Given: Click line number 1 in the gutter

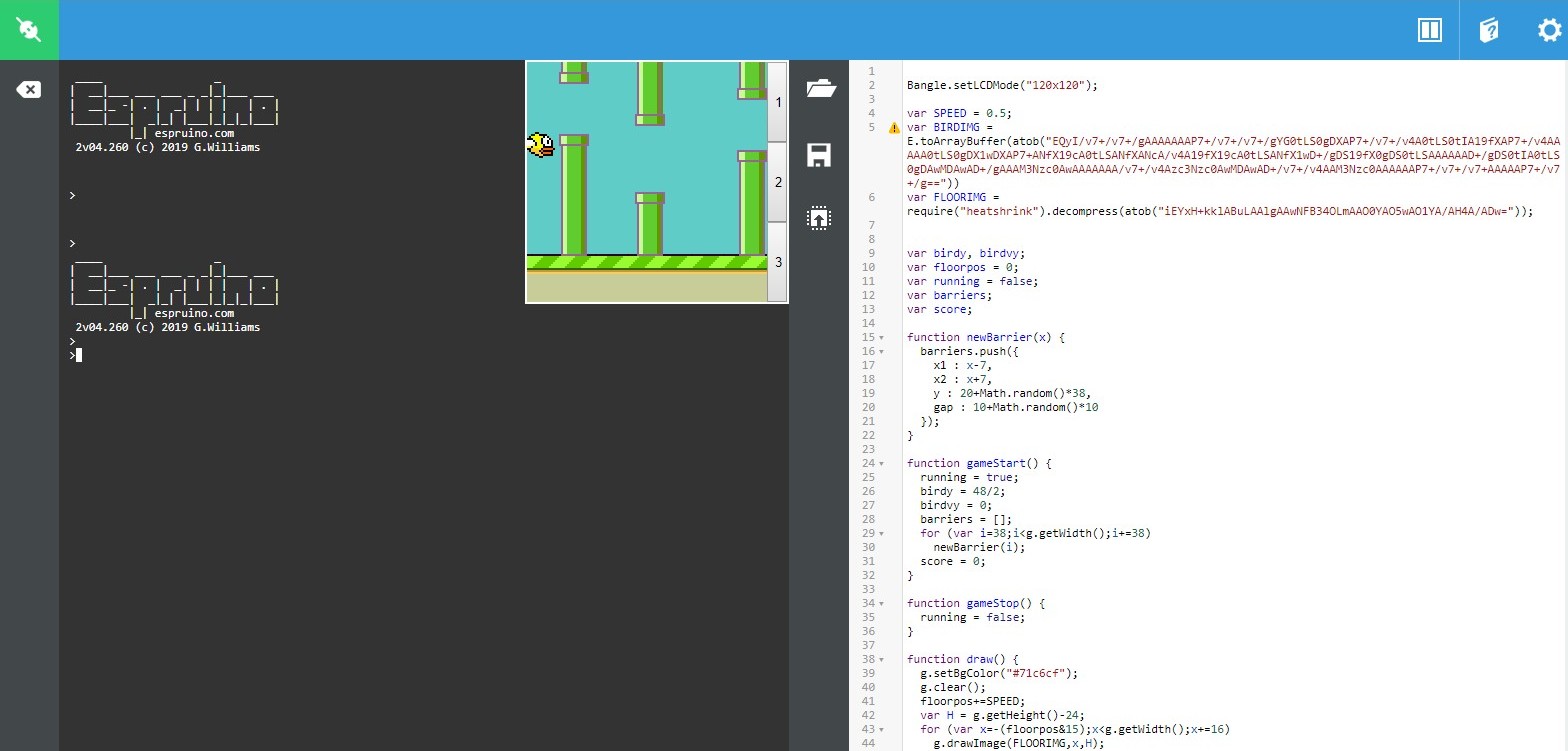Looking at the screenshot, I should pyautogui.click(x=871, y=71).
